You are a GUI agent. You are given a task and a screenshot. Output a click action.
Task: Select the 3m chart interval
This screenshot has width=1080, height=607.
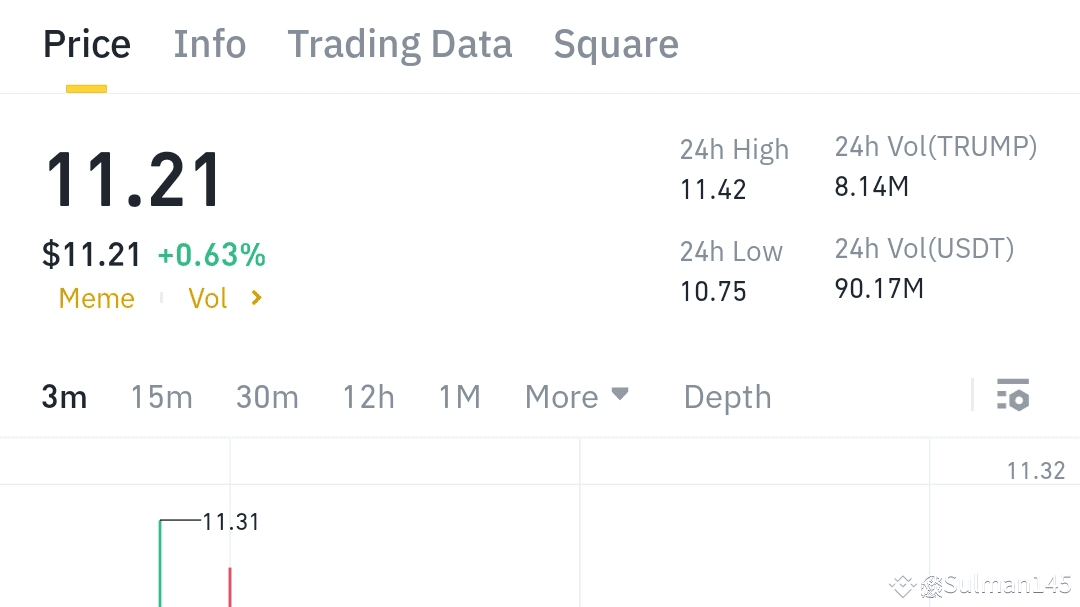tap(64, 397)
